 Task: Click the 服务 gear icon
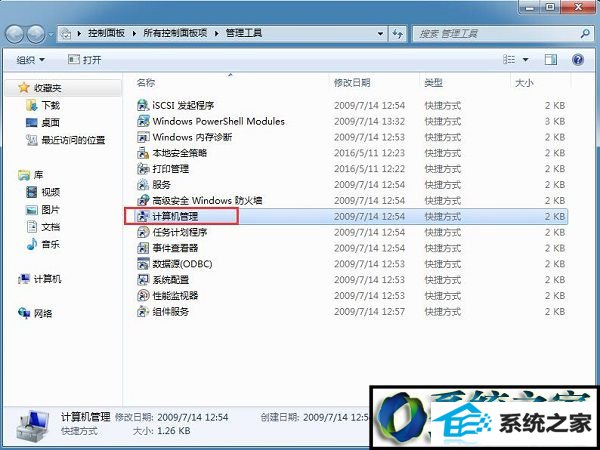(x=143, y=185)
